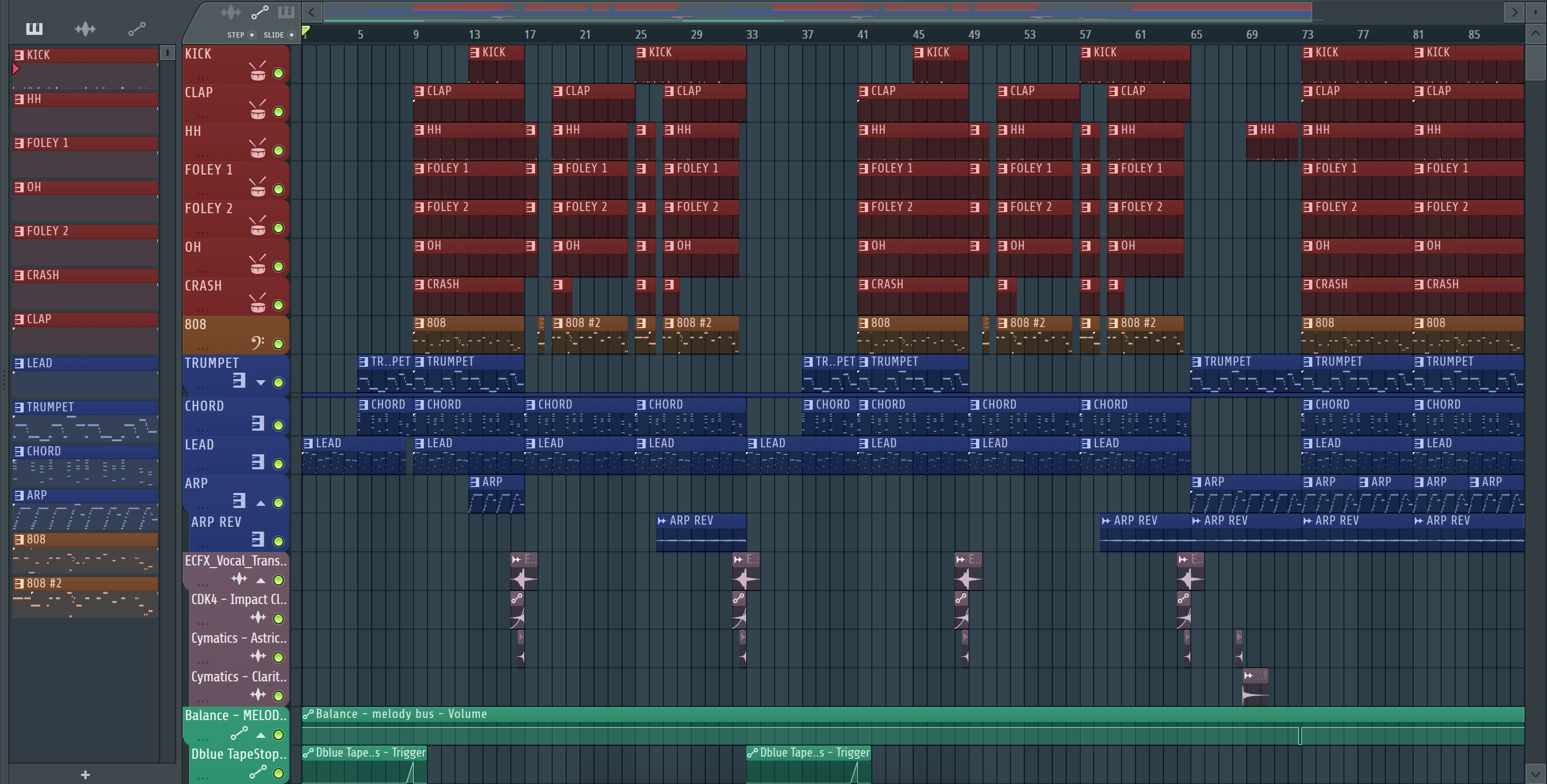Click the pattern icon on TRUMPET track
This screenshot has height=784, width=1547.
239,381
